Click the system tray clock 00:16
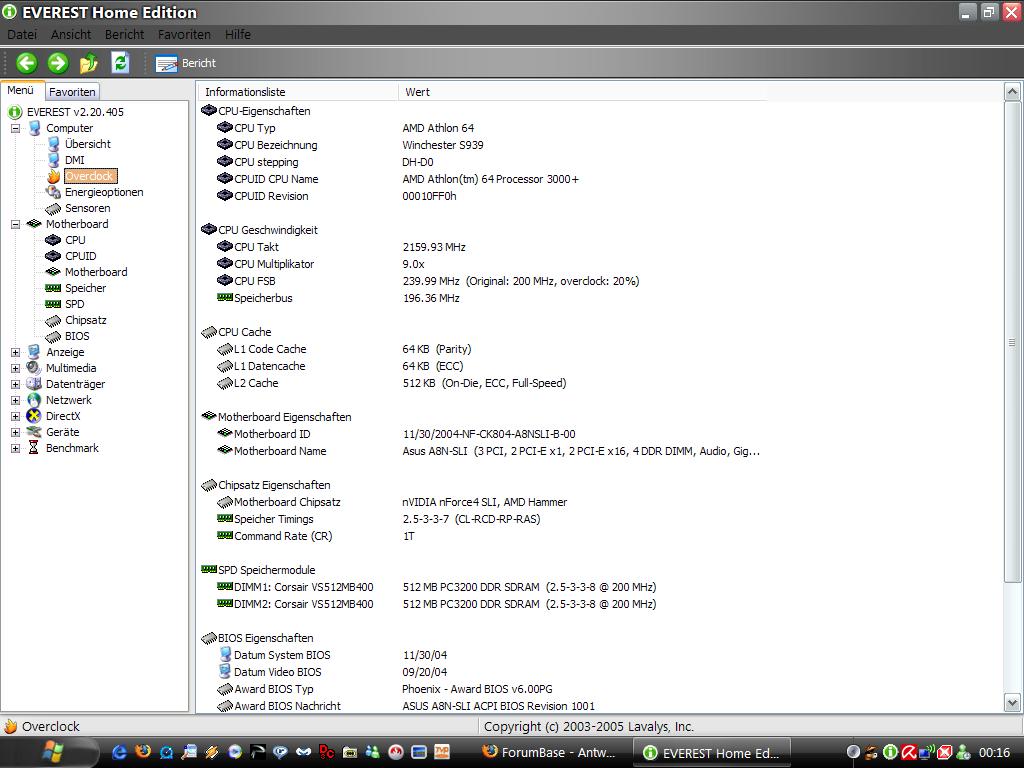The height and width of the screenshot is (768, 1024). click(x=994, y=752)
